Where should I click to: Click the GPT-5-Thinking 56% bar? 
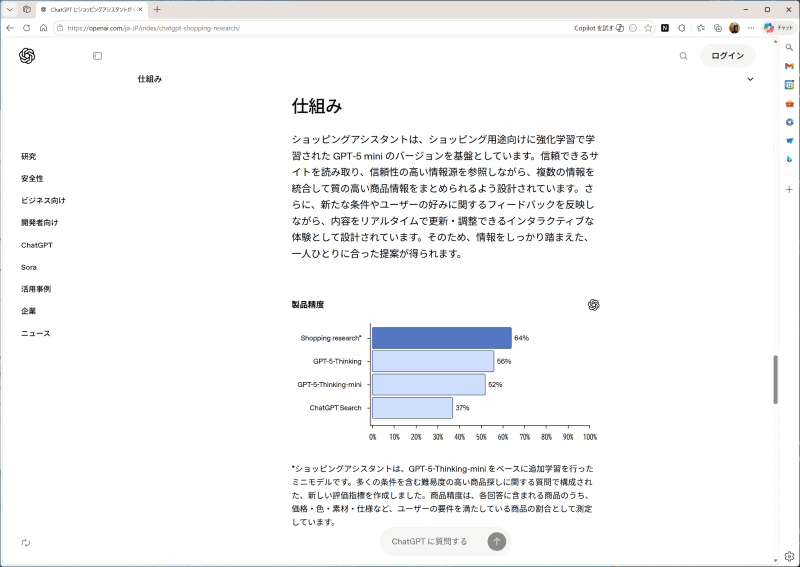pos(433,361)
